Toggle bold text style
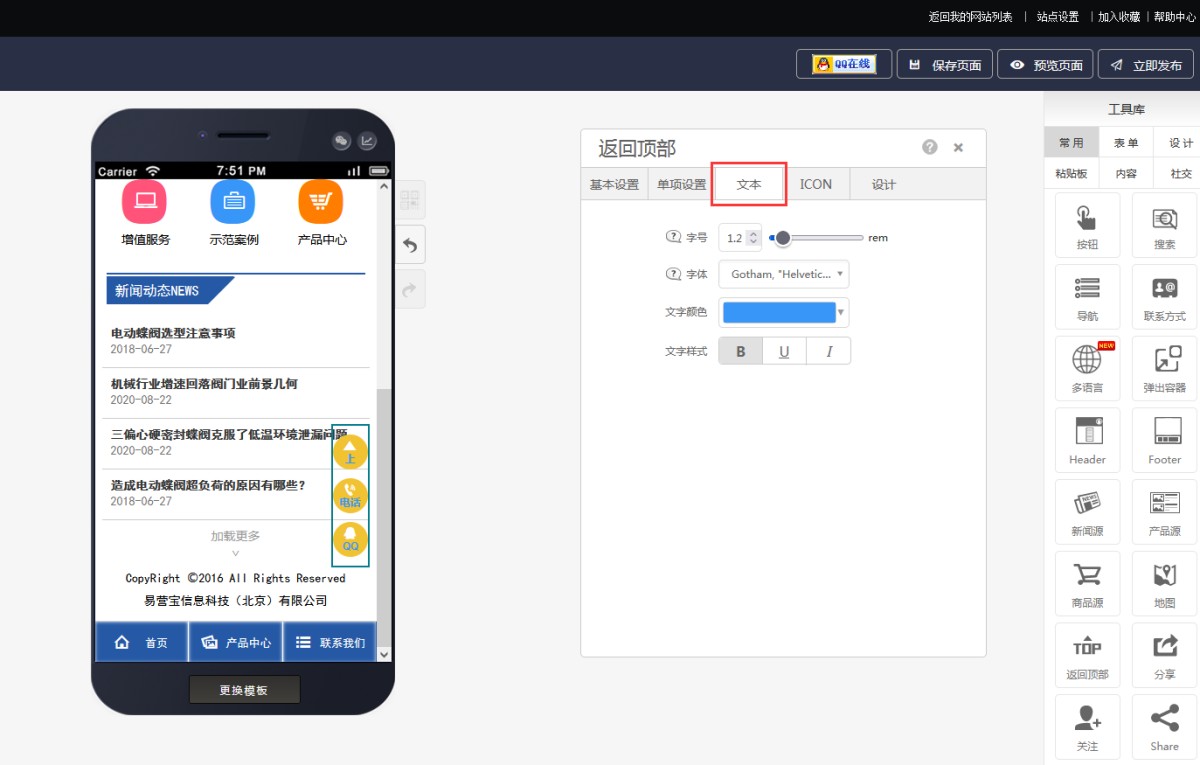1200x765 pixels. 741,351
